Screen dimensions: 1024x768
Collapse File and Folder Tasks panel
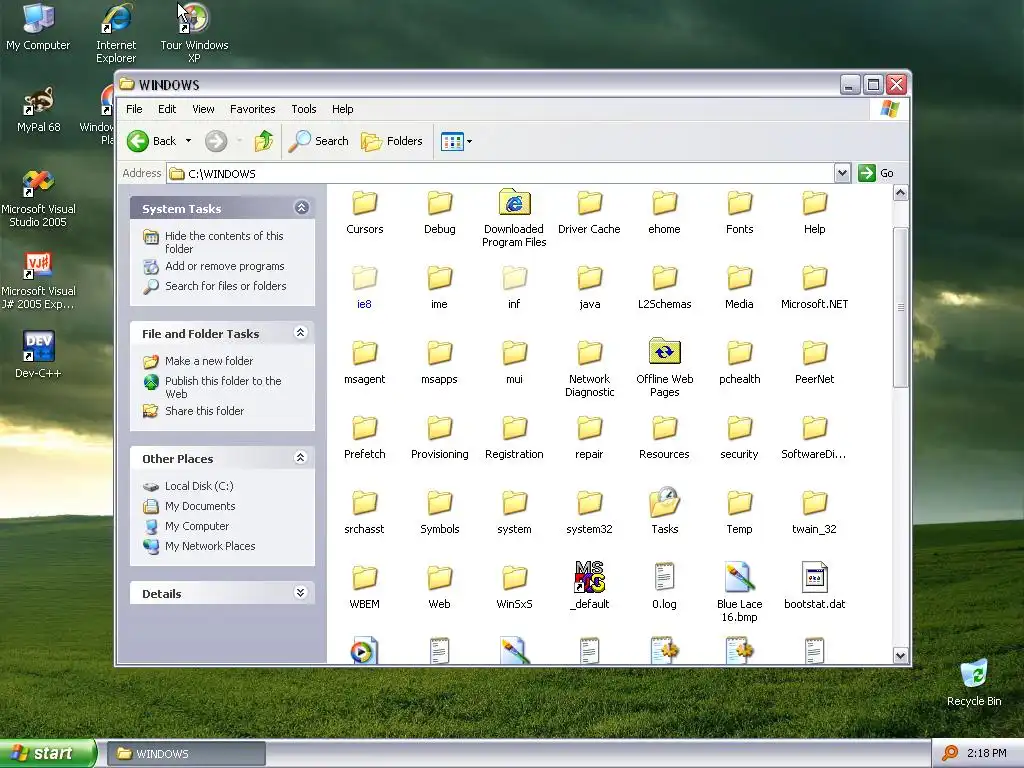tap(300, 332)
